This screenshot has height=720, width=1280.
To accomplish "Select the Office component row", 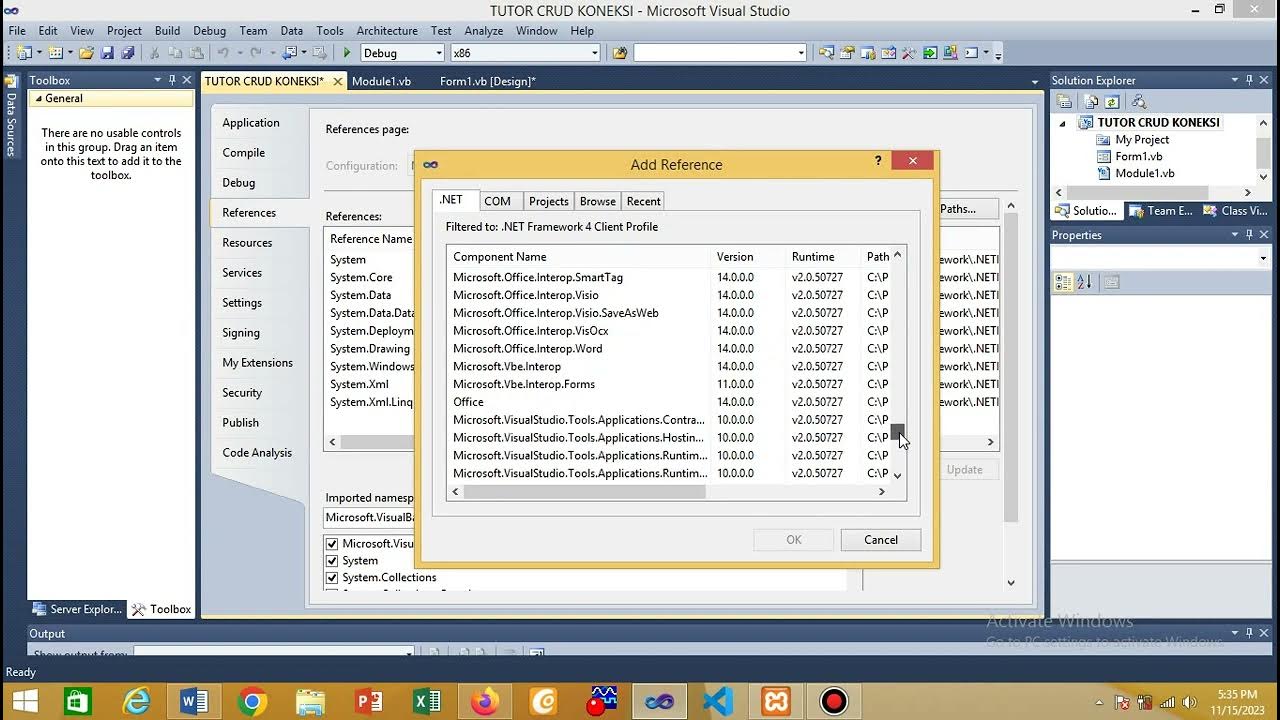I will coord(668,402).
